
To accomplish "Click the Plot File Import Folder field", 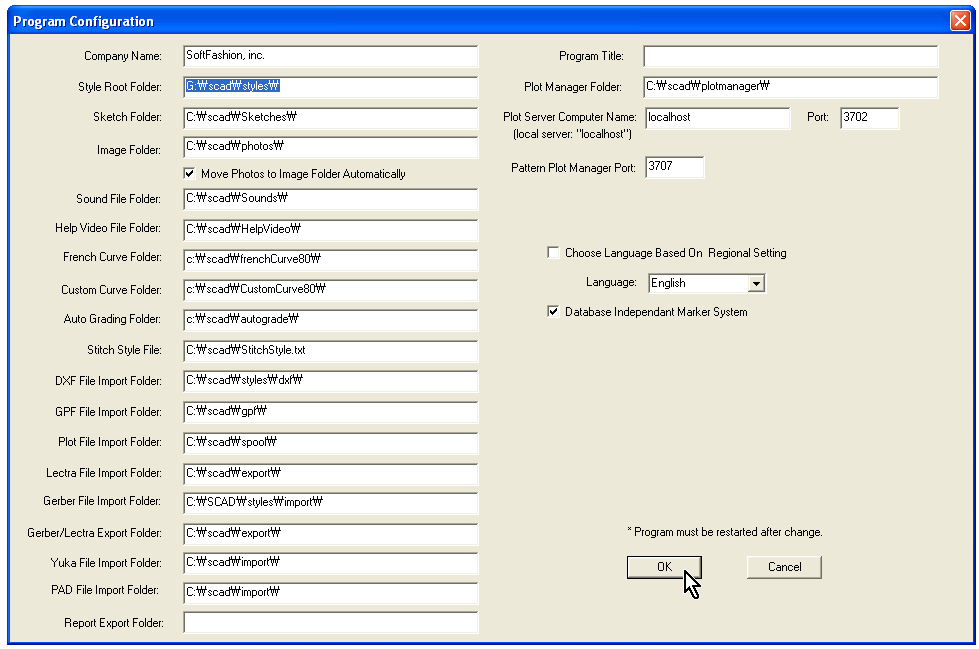I will click(x=331, y=442).
